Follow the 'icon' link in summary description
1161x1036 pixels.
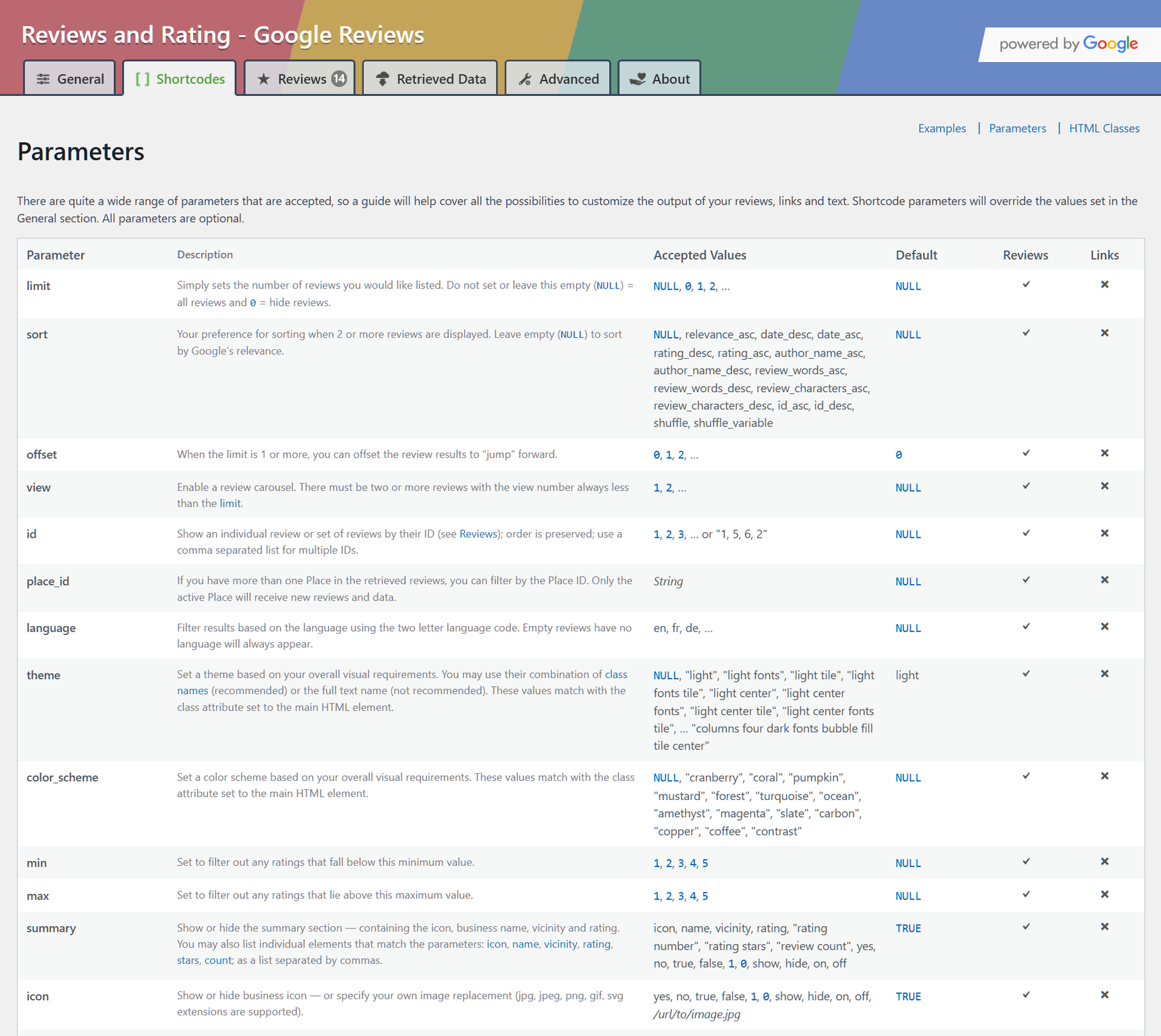(x=497, y=945)
